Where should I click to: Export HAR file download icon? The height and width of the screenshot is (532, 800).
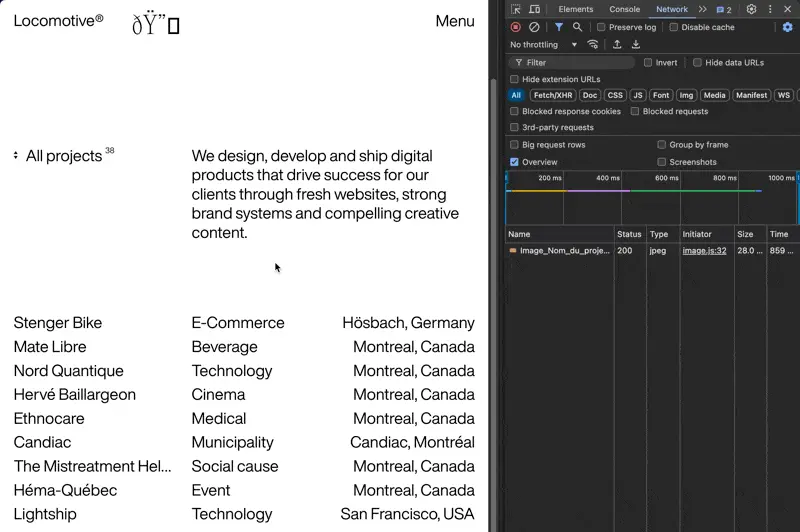(636, 44)
